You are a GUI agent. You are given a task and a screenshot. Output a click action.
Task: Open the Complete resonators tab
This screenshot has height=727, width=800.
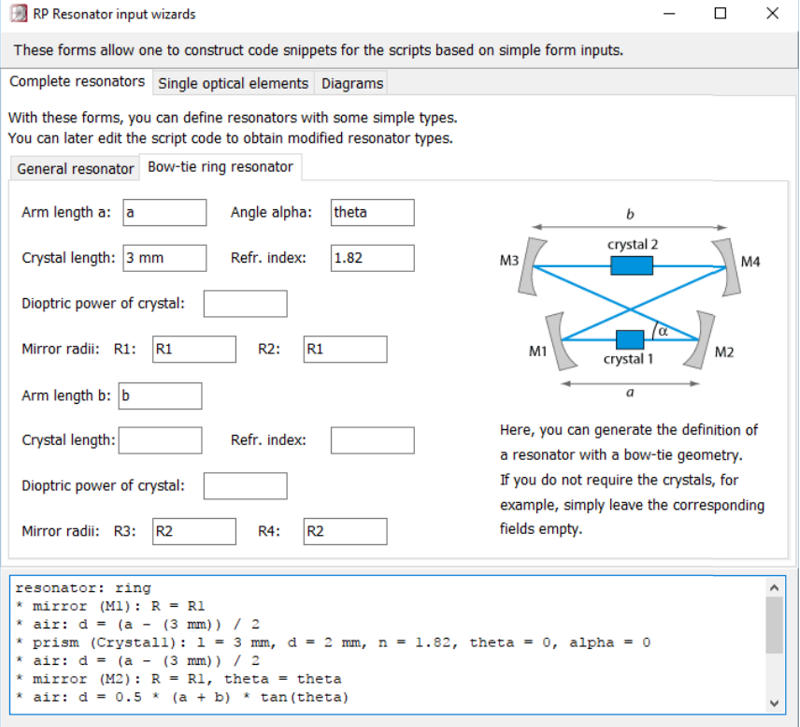(77, 82)
